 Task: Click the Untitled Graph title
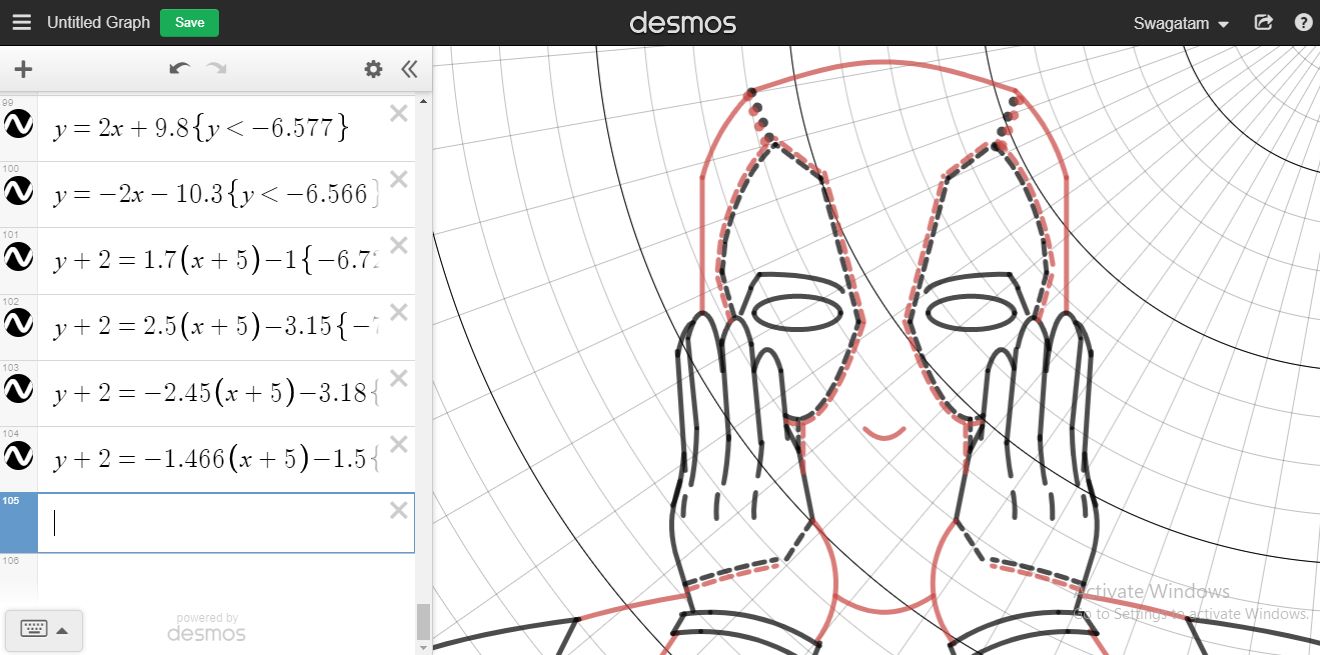point(98,21)
